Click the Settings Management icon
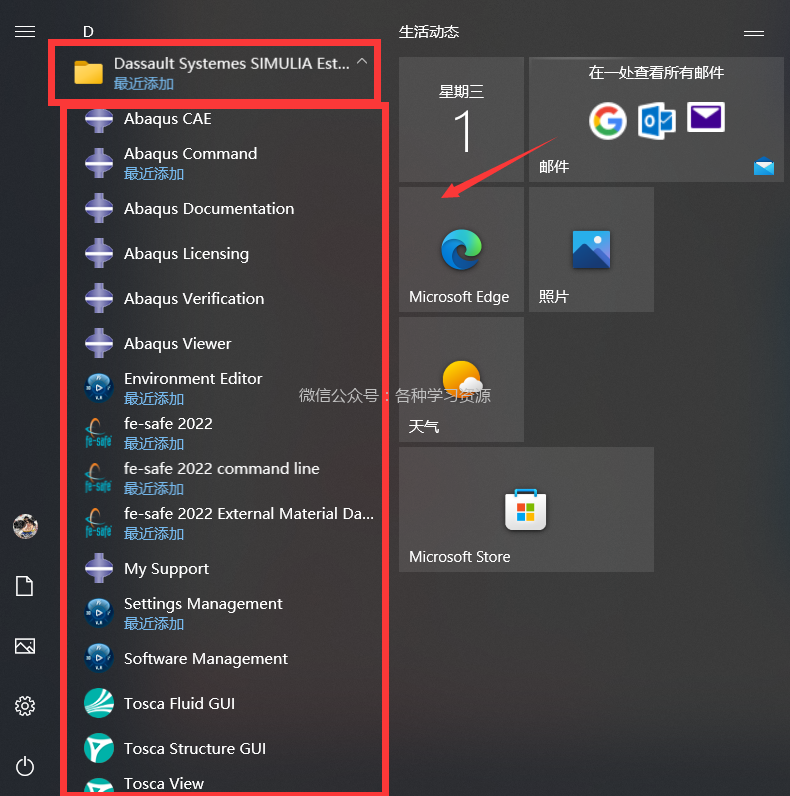The image size is (790, 796). pos(99,613)
